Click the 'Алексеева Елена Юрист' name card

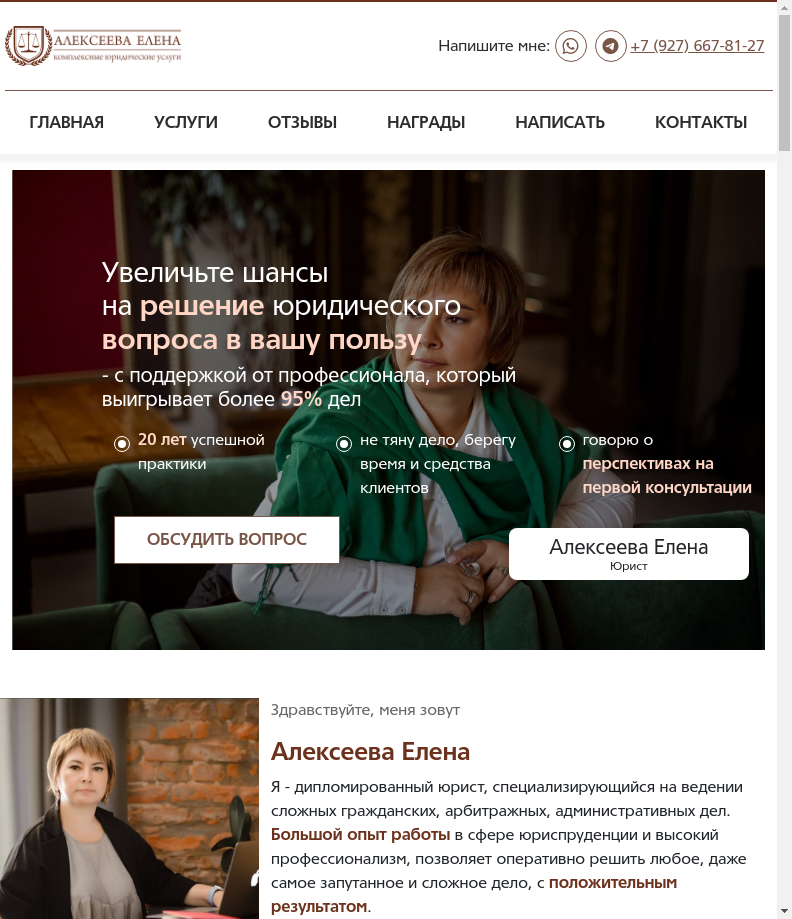pos(629,554)
